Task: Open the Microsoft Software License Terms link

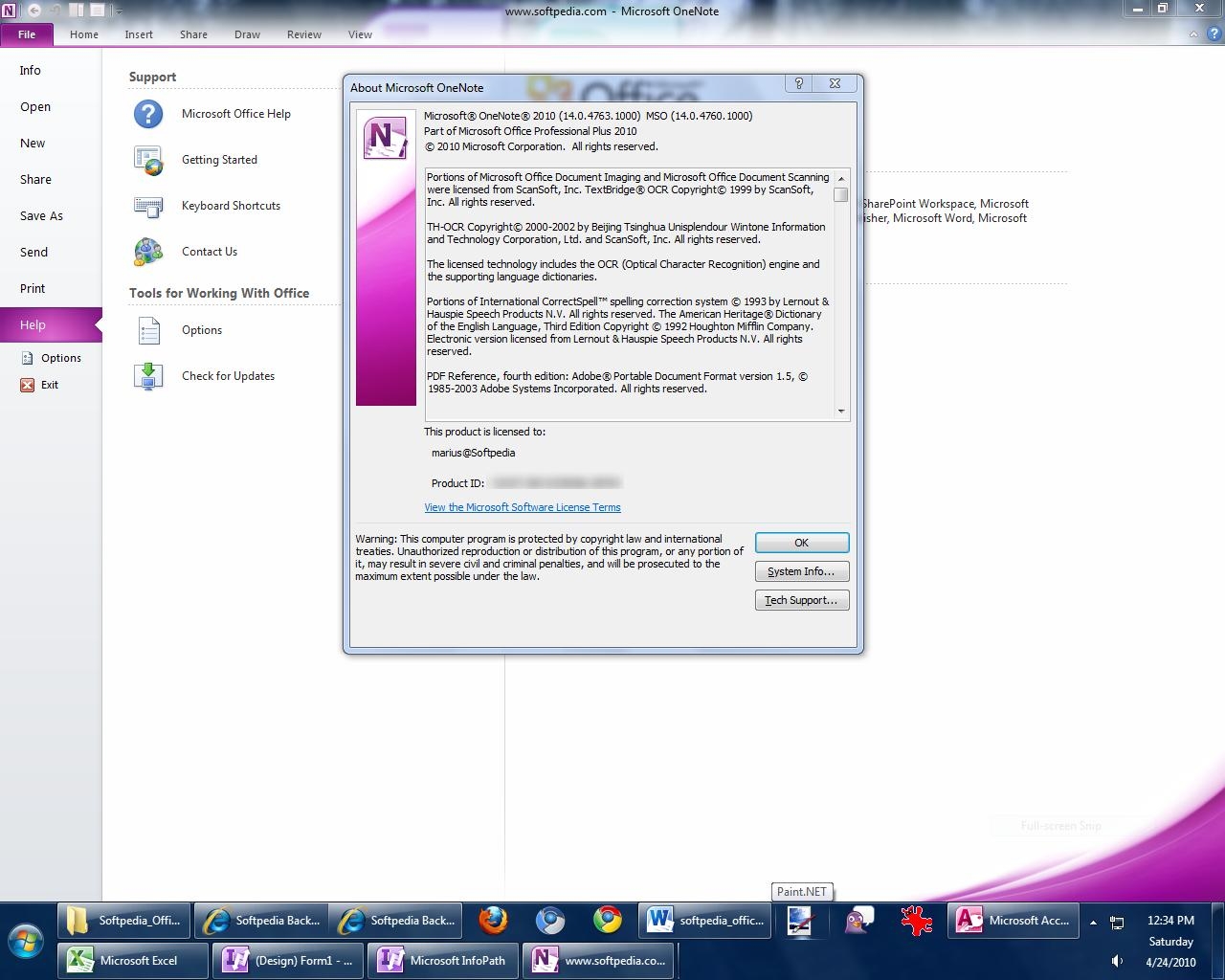Action: pyautogui.click(x=523, y=507)
